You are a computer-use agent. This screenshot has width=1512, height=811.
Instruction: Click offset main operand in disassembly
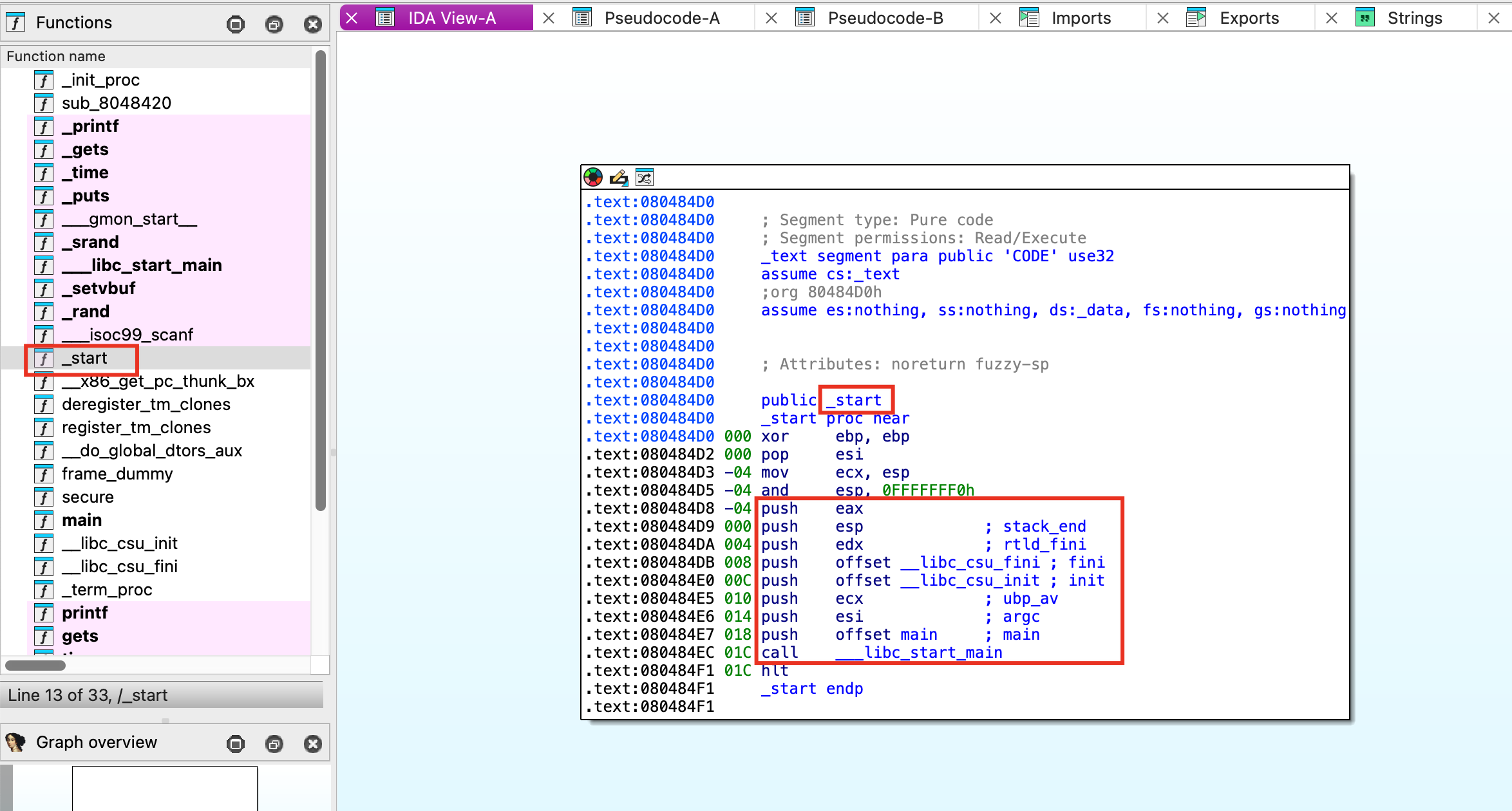coord(886,635)
